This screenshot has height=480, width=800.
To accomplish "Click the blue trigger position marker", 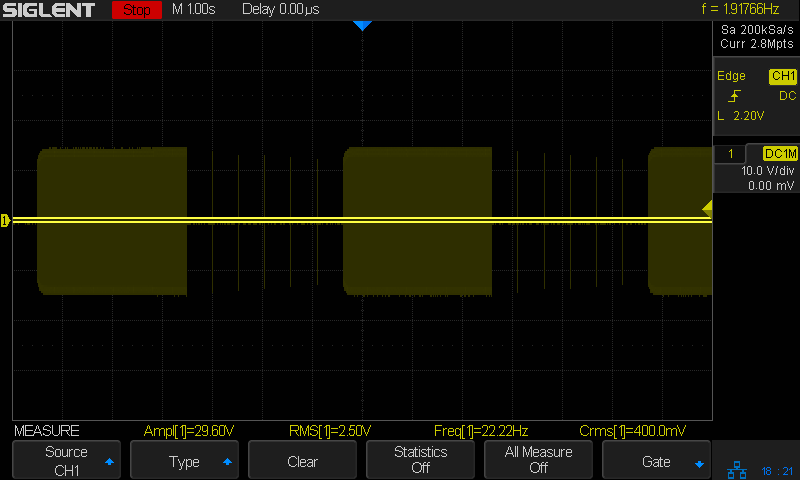I will [x=362, y=26].
